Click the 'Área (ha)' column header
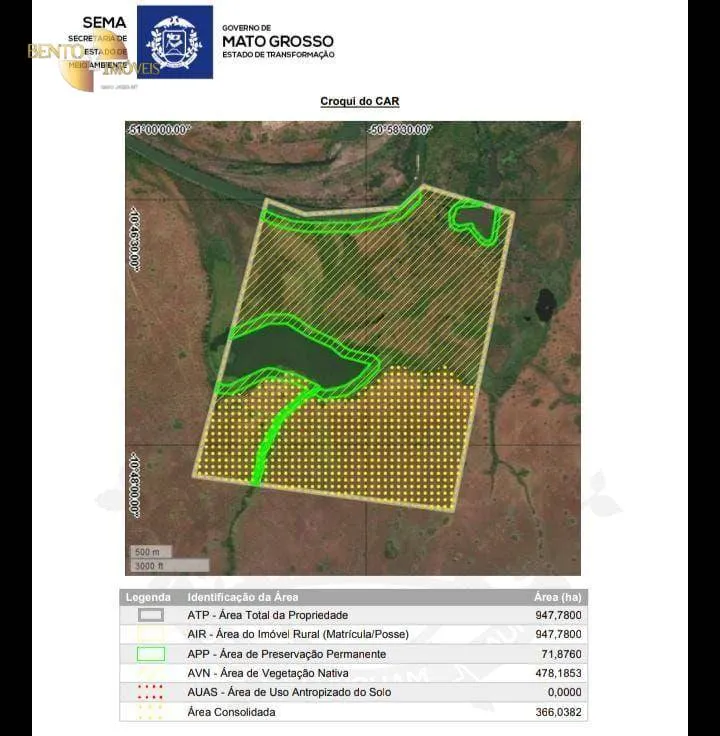 558,597
